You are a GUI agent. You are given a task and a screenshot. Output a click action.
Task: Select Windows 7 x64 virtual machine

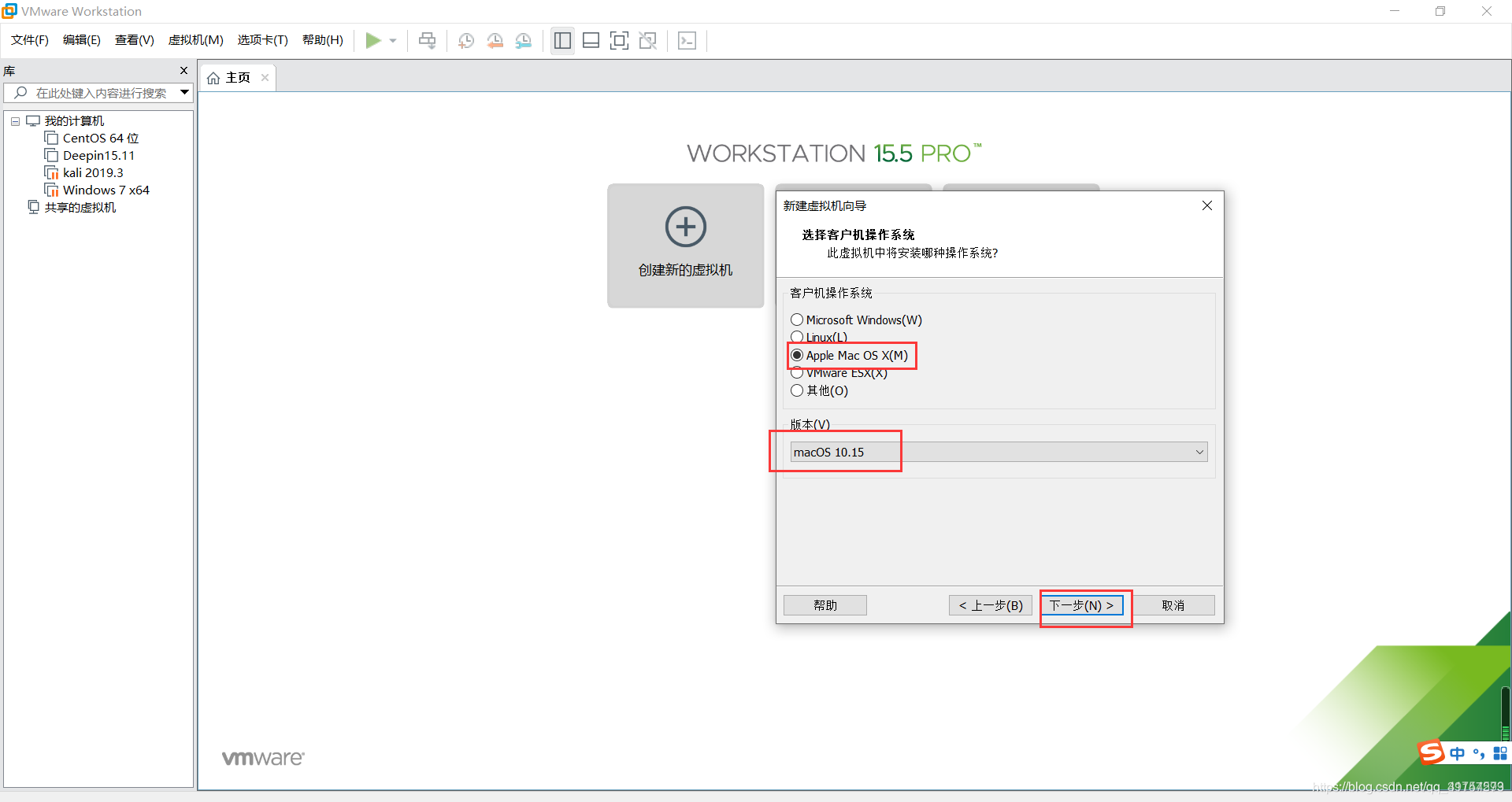106,190
